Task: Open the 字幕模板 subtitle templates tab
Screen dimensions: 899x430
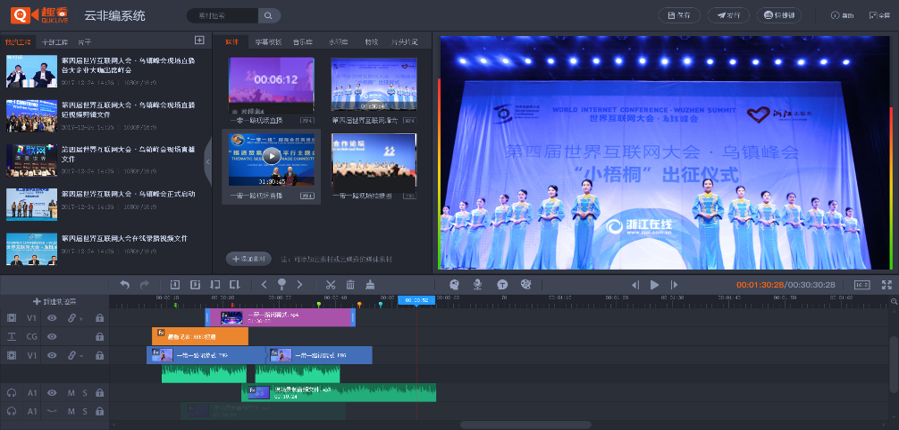Action: tap(268, 42)
